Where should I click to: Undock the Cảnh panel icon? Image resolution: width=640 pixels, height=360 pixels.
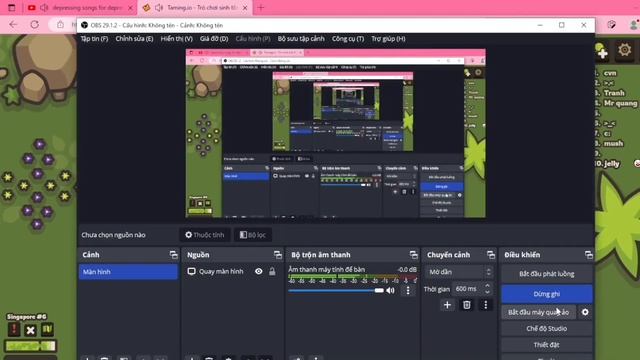point(173,255)
